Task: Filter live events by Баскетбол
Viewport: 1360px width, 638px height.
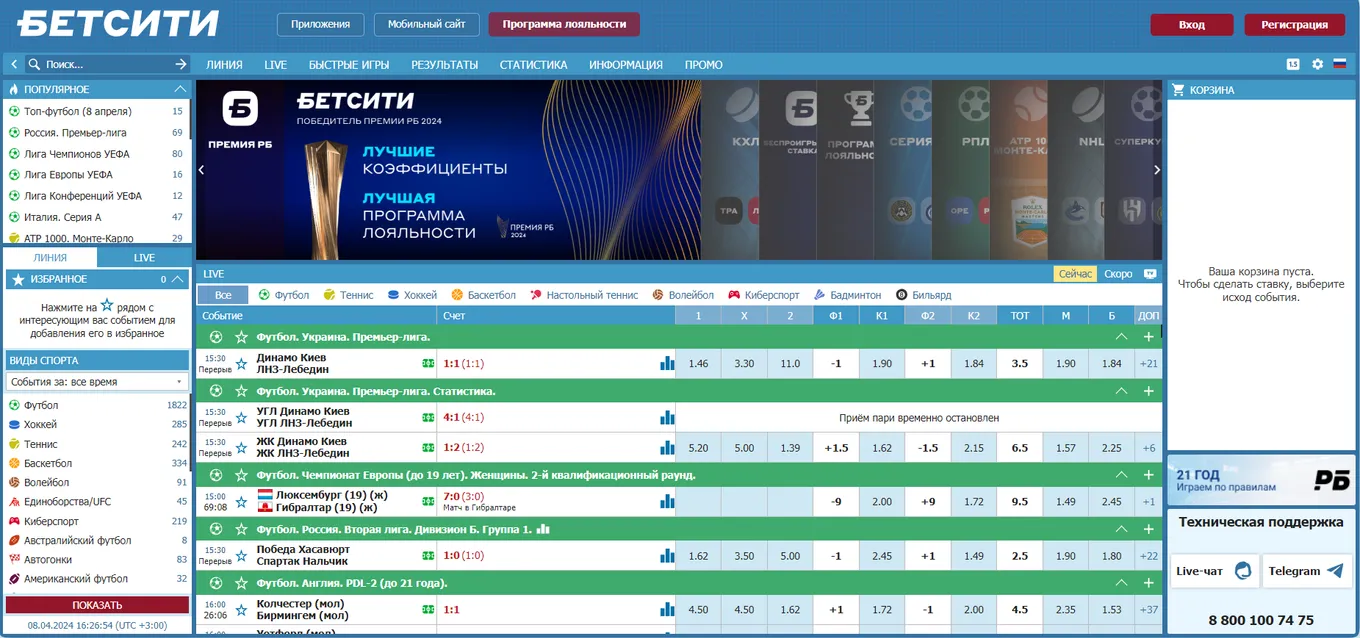Action: click(483, 295)
